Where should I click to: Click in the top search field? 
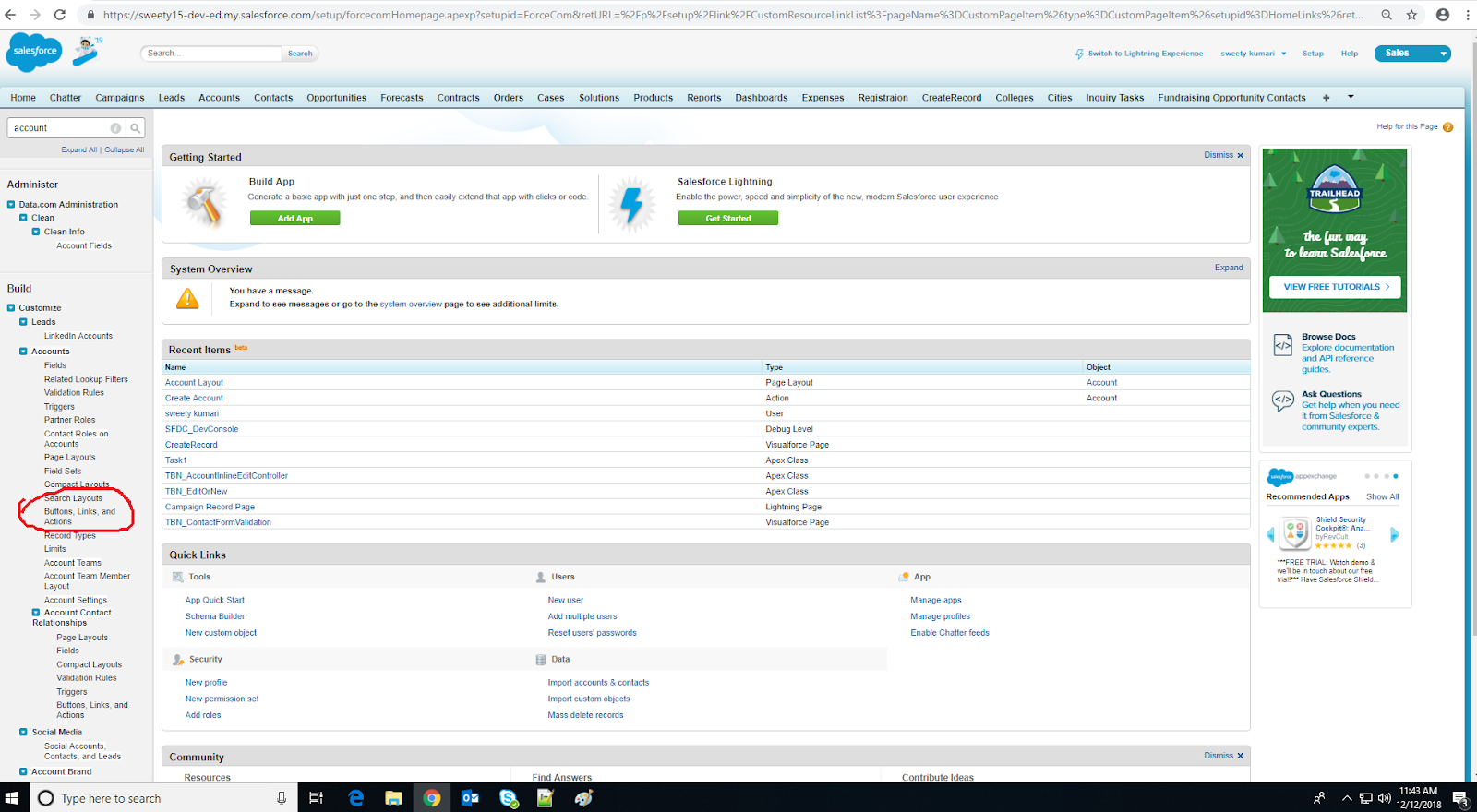coord(210,54)
